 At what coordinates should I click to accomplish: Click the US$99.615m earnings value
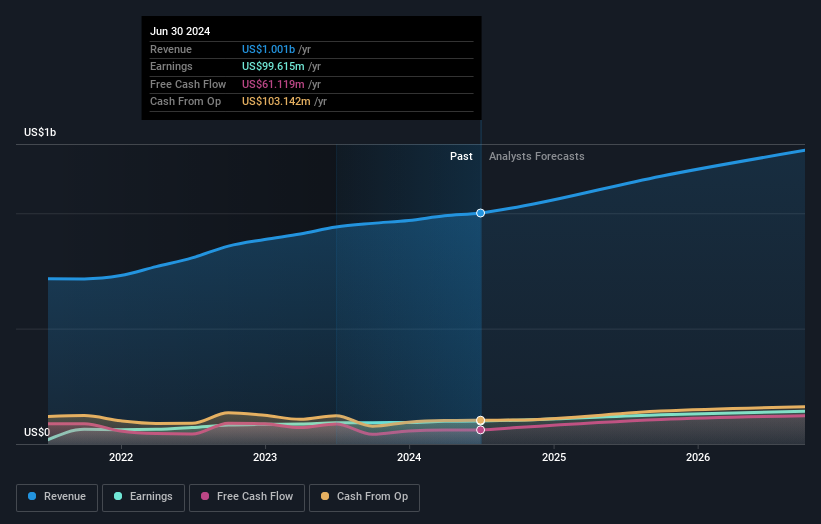pyautogui.click(x=273, y=66)
